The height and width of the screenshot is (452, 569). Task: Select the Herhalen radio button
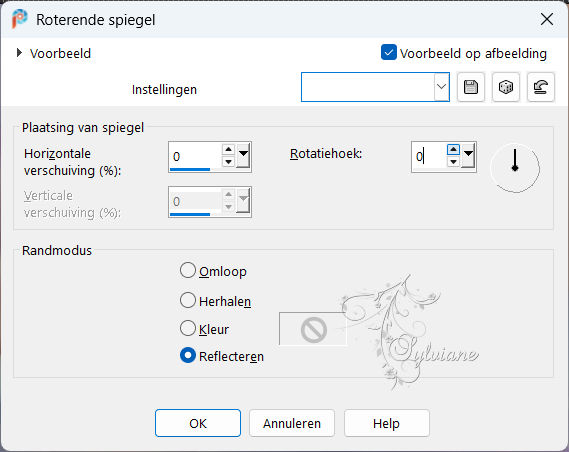188,300
